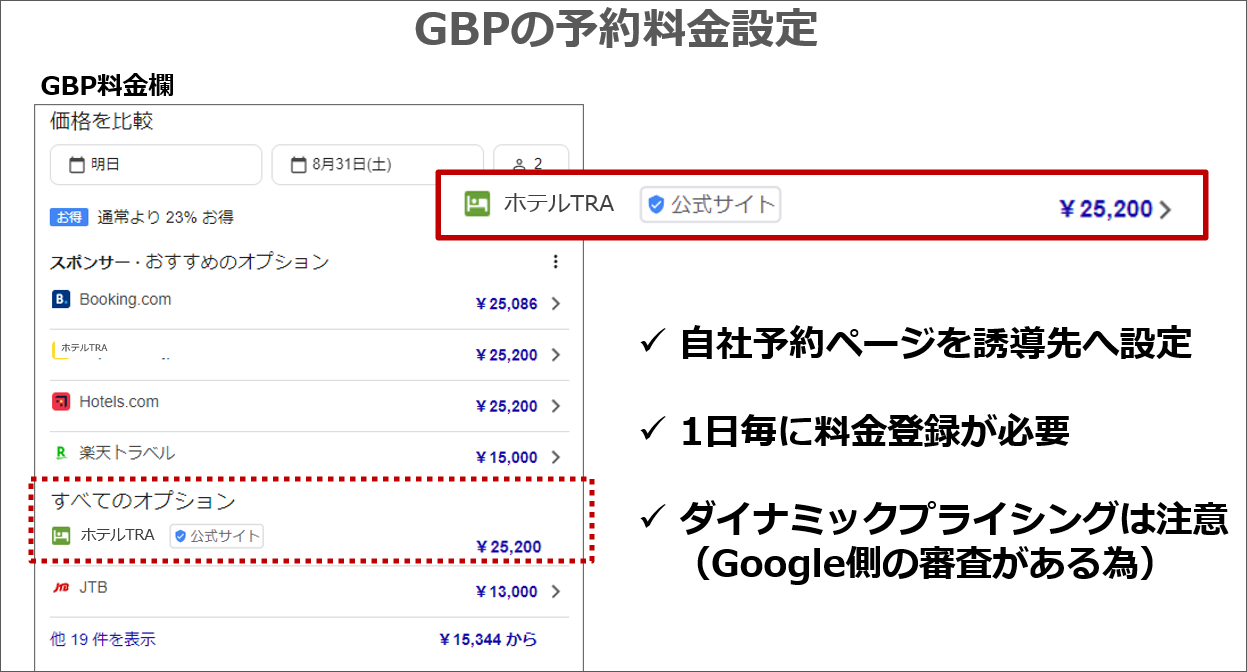The width and height of the screenshot is (1247, 672).
Task: Click the blue お得 deal badge
Action: coord(69,217)
